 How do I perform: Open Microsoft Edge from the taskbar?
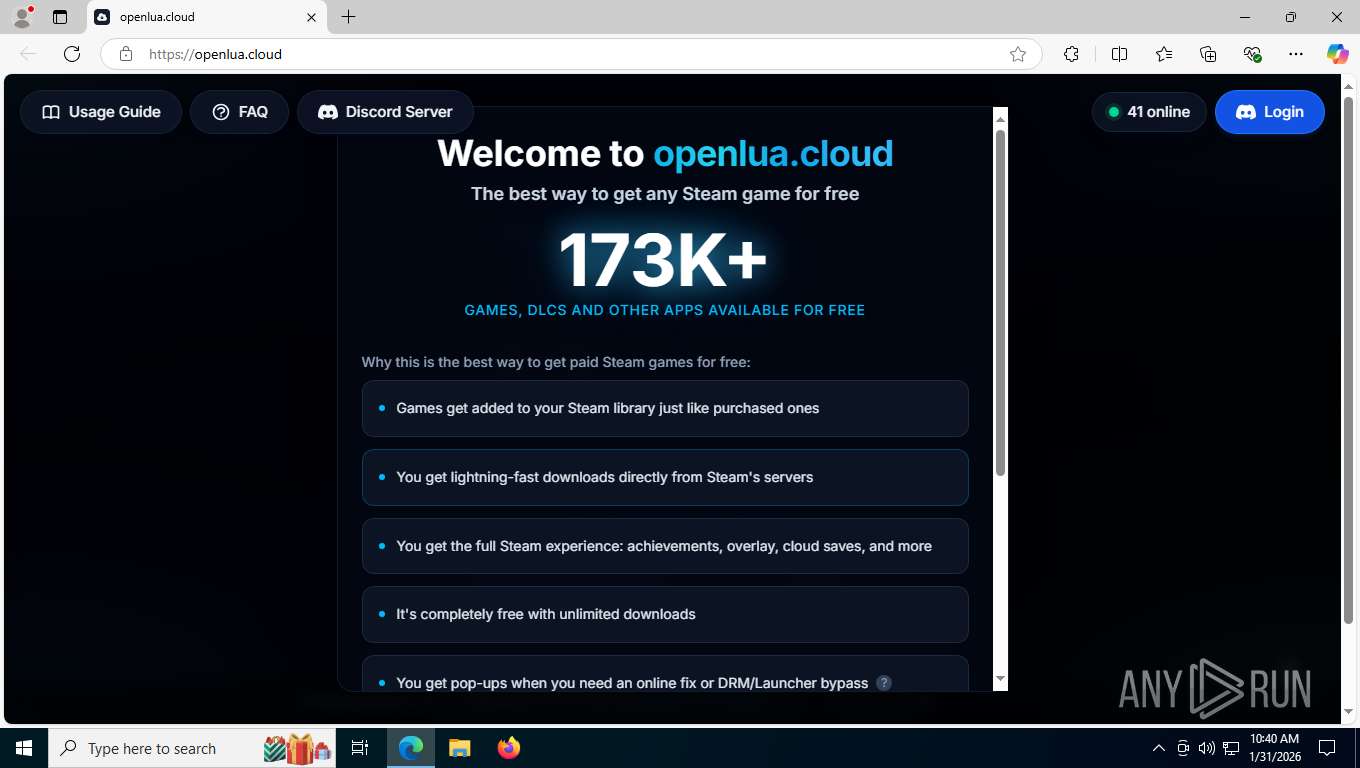click(x=411, y=748)
